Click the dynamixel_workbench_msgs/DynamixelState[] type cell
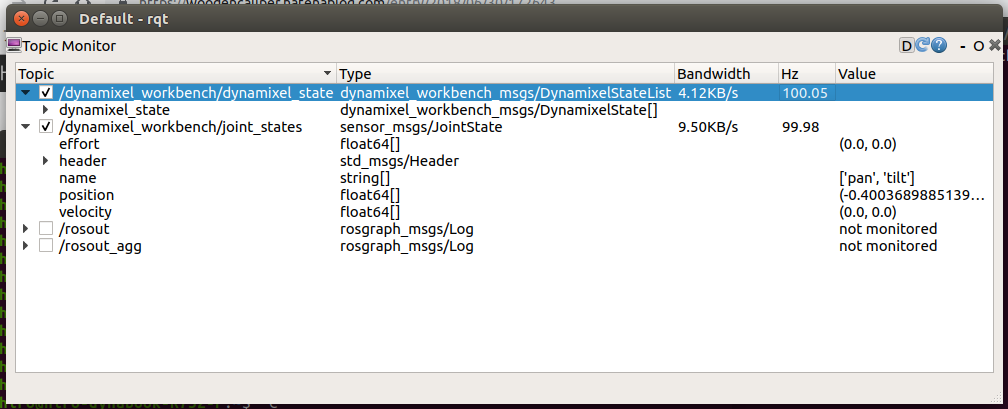Viewport: 1008px width, 409px height. tap(498, 111)
